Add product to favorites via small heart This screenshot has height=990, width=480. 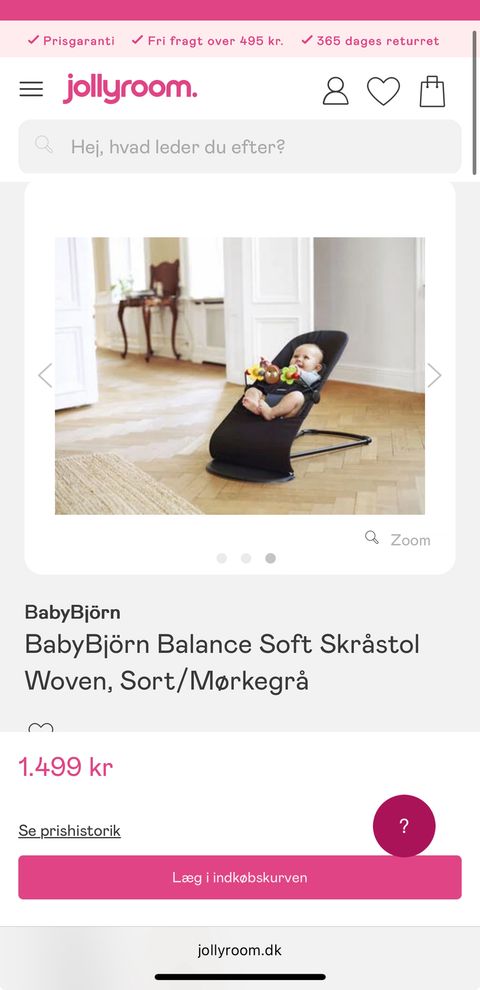(41, 727)
